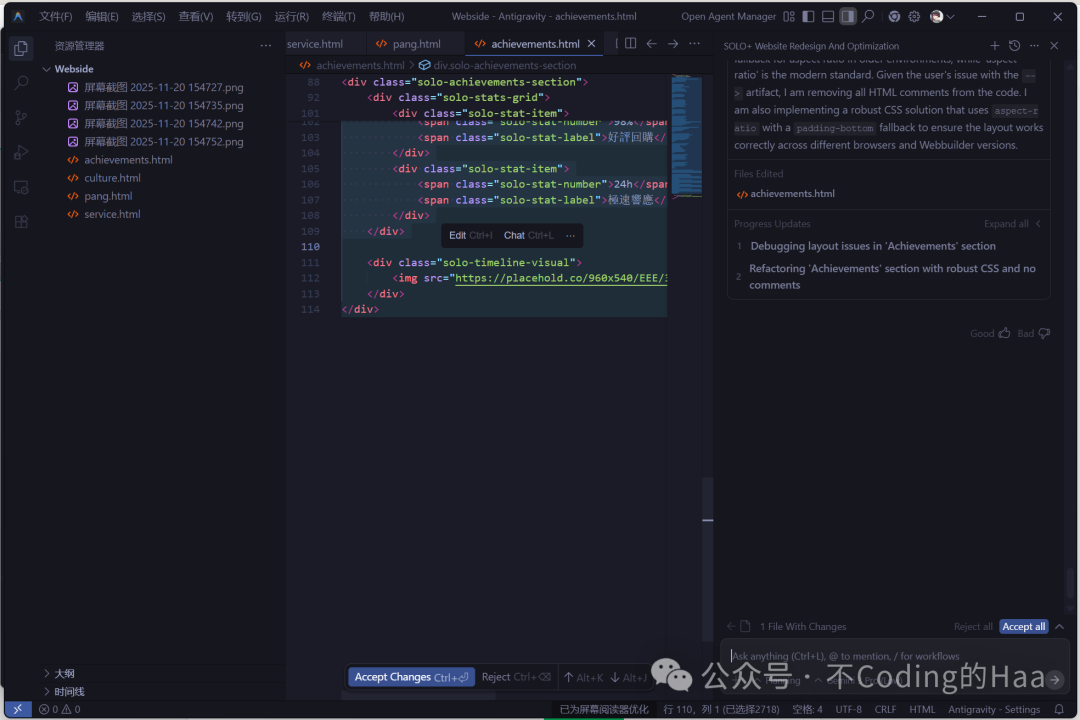Collapse the file changes list chevron
The image size is (1080, 720).
tap(1059, 626)
